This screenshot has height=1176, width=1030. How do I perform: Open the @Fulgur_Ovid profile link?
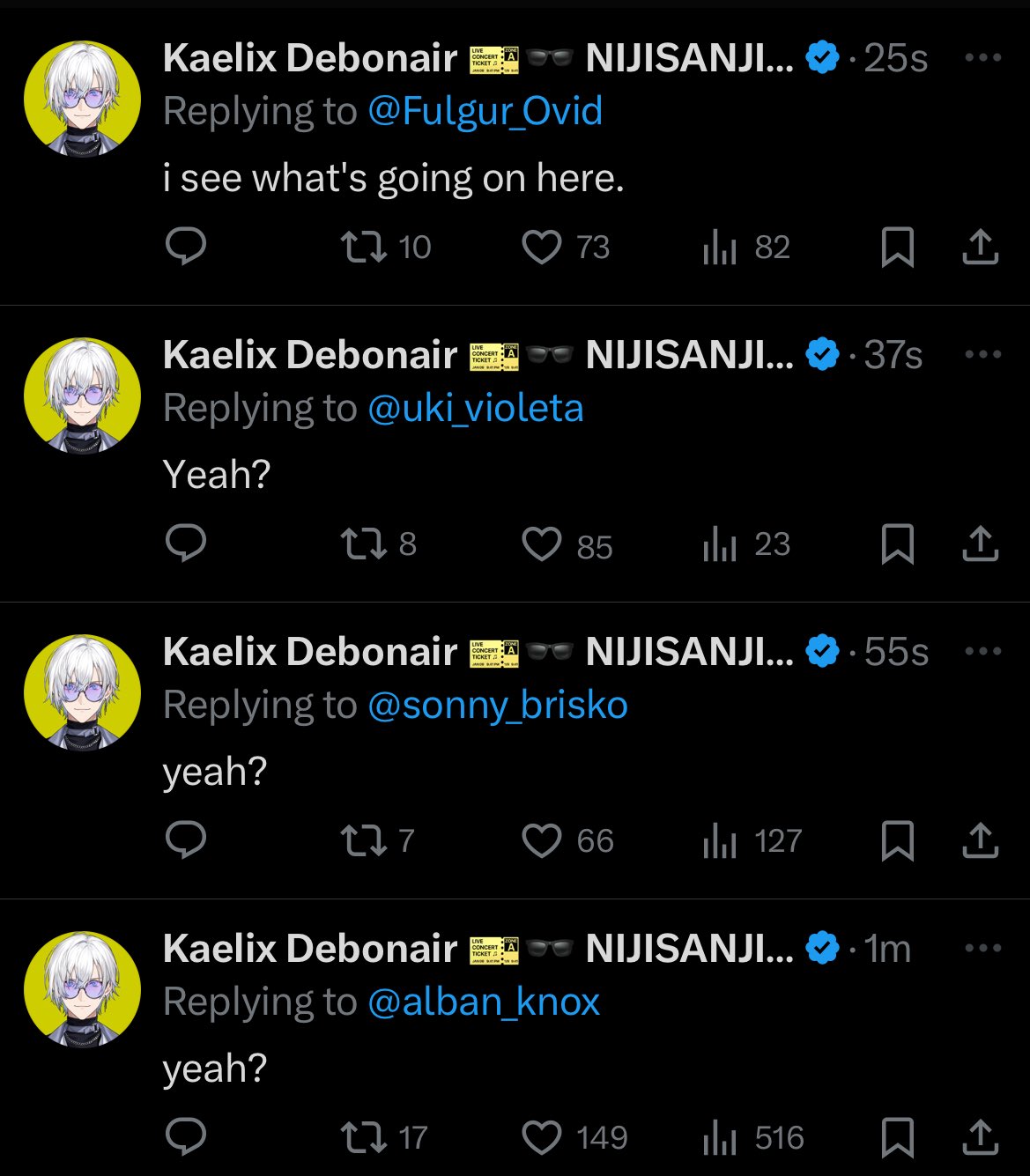485,112
